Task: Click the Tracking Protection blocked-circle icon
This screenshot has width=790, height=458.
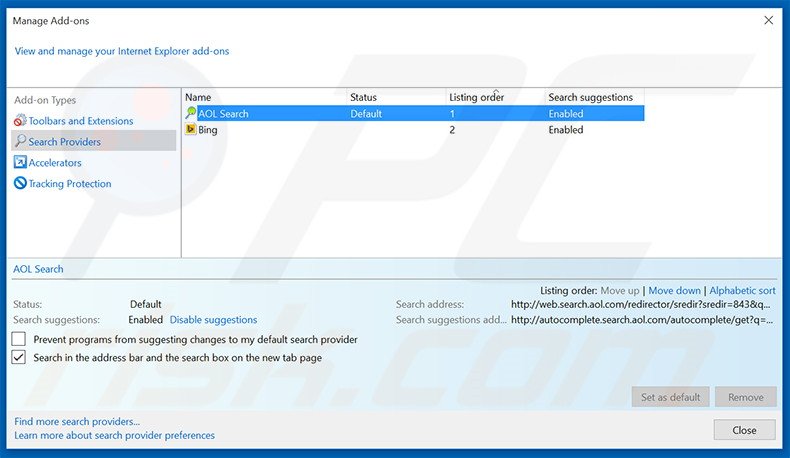Action: tap(20, 183)
